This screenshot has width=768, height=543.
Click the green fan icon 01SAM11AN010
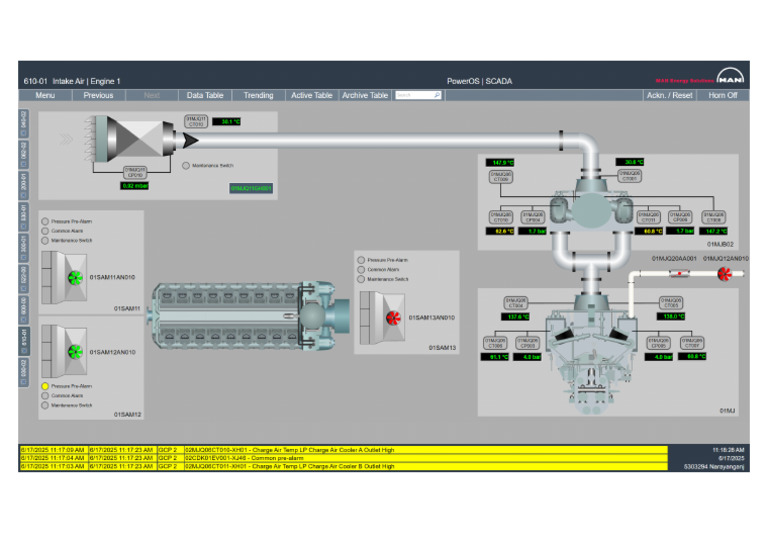tap(75, 278)
